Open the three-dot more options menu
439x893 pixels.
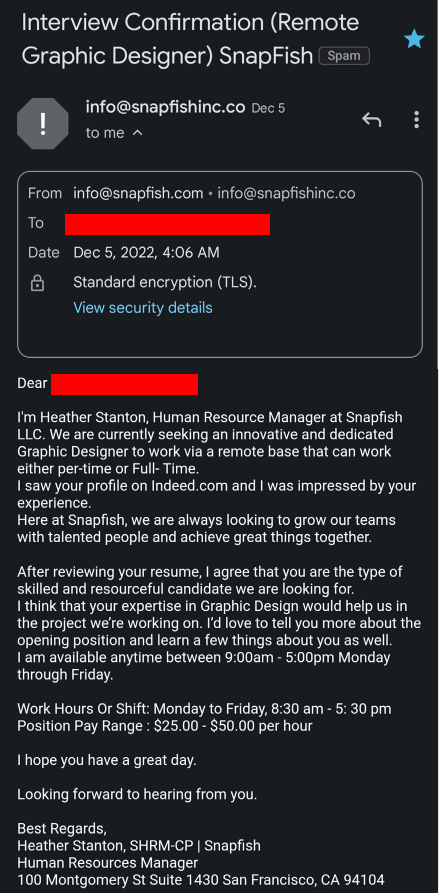point(417,120)
